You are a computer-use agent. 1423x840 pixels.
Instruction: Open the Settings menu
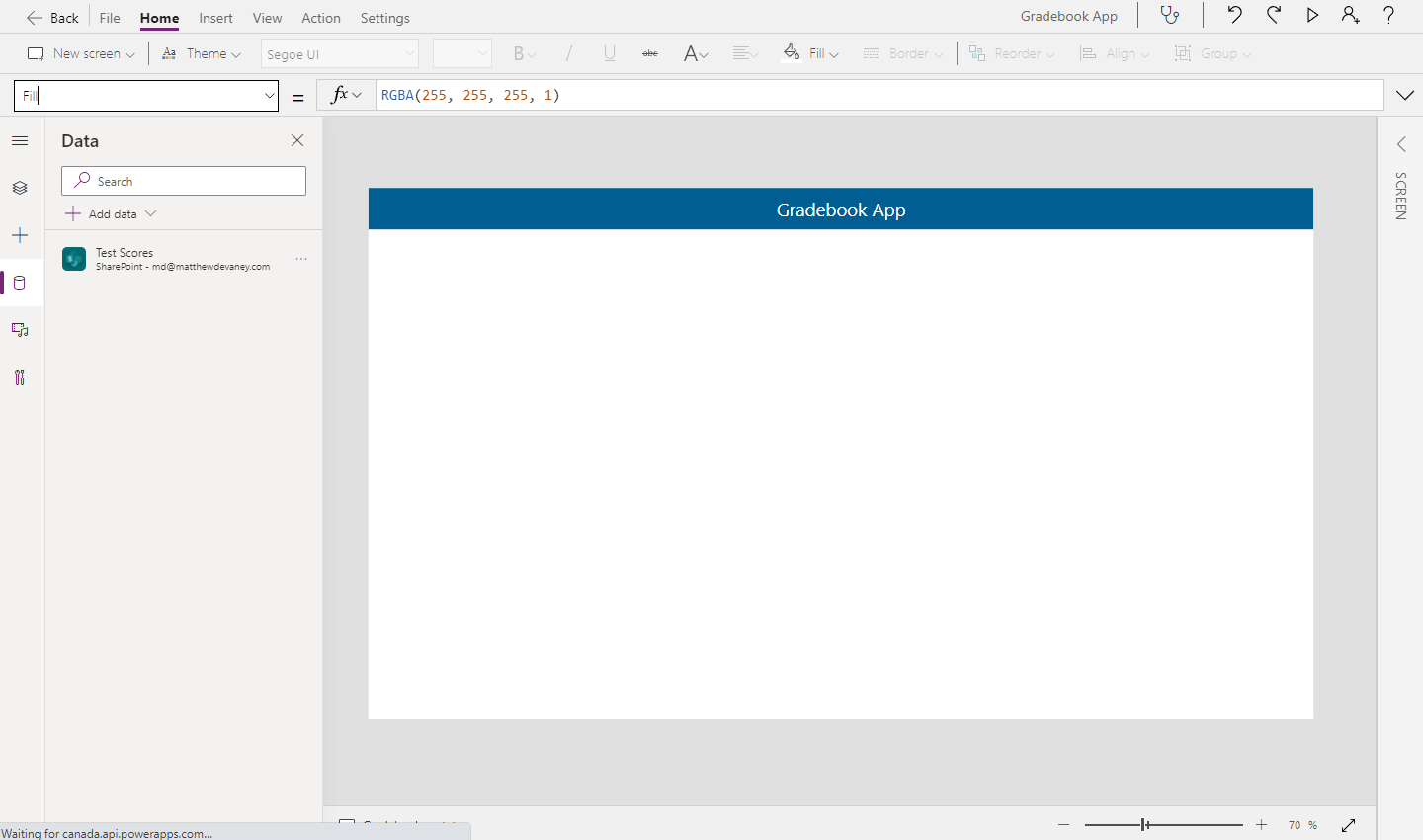pos(384,17)
